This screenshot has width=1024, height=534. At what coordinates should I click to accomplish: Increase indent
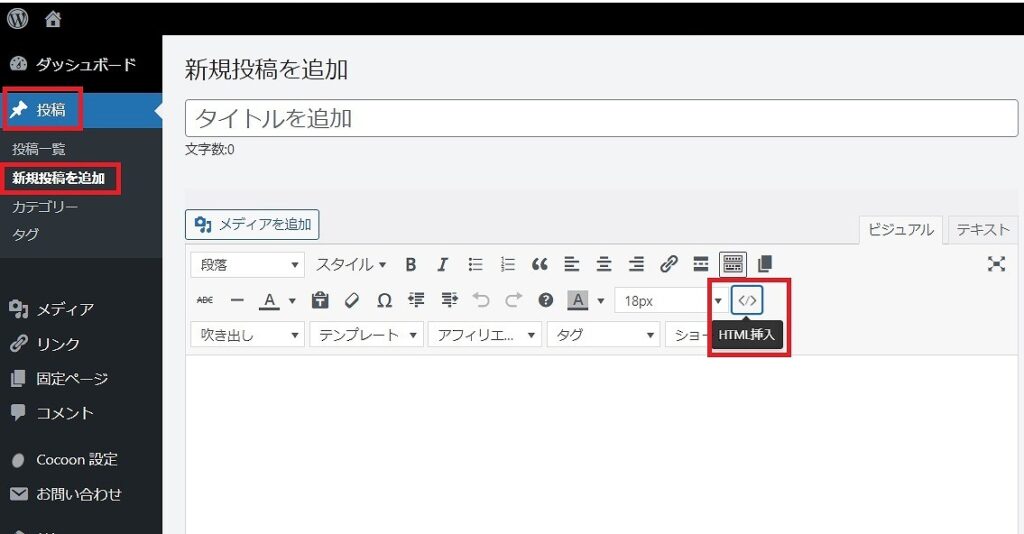click(449, 300)
